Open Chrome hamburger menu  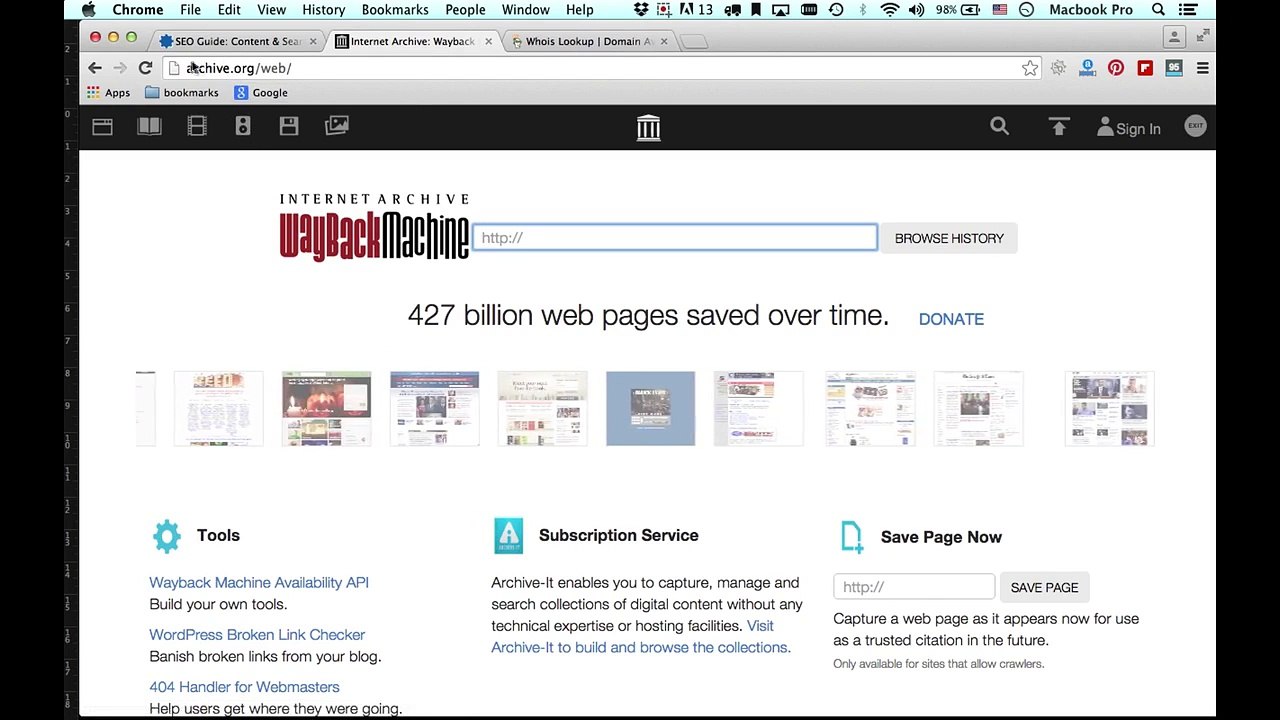[1203, 68]
